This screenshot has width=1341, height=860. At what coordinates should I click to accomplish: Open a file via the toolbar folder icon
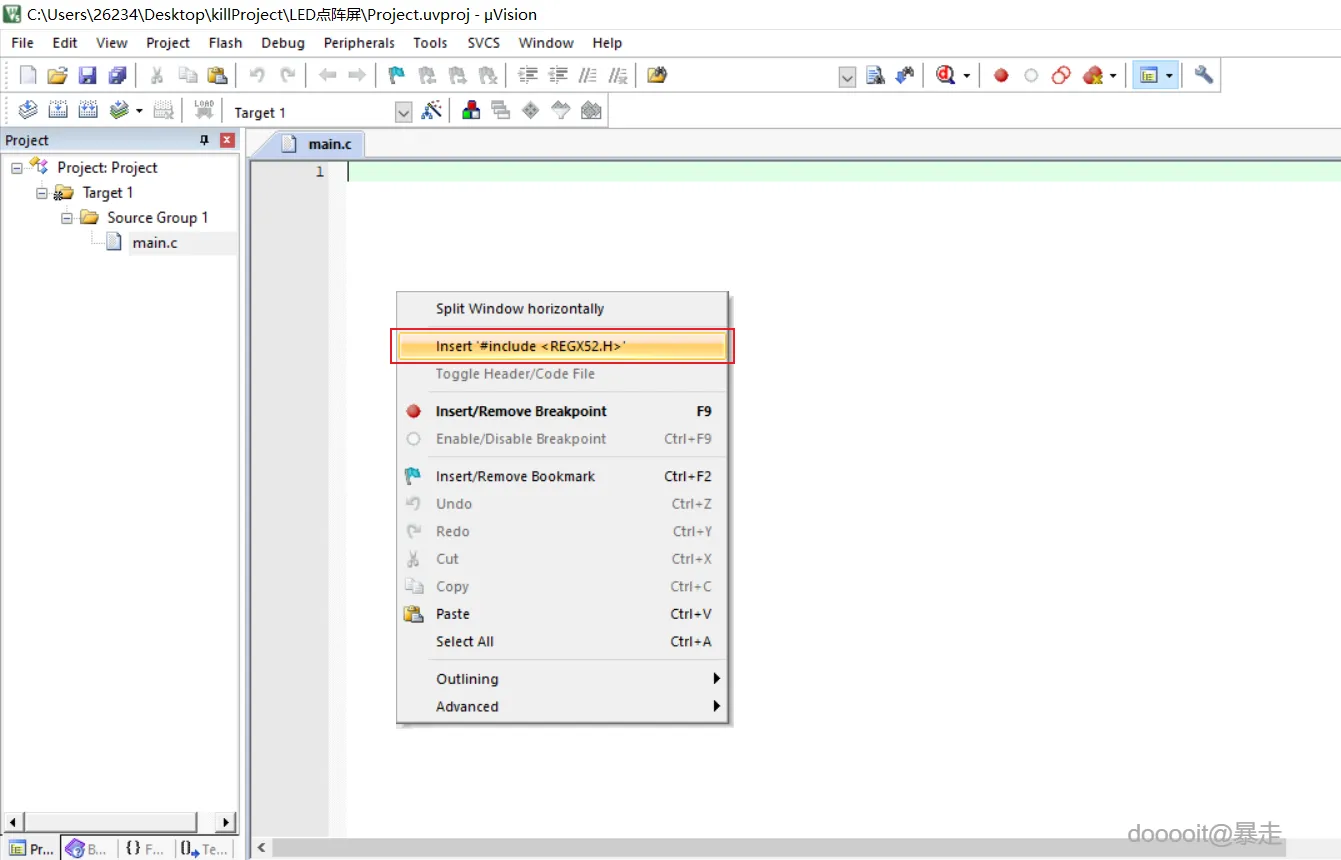[57, 75]
